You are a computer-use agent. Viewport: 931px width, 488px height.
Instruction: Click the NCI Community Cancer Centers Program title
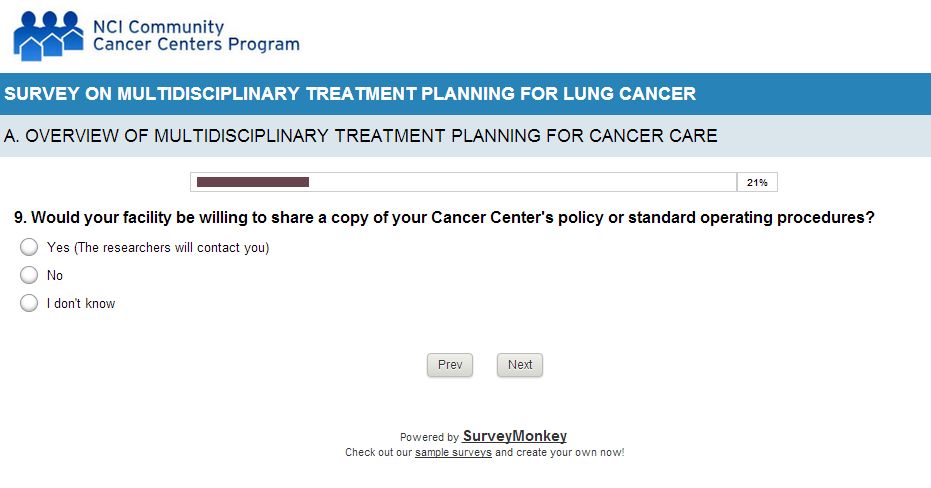click(195, 36)
